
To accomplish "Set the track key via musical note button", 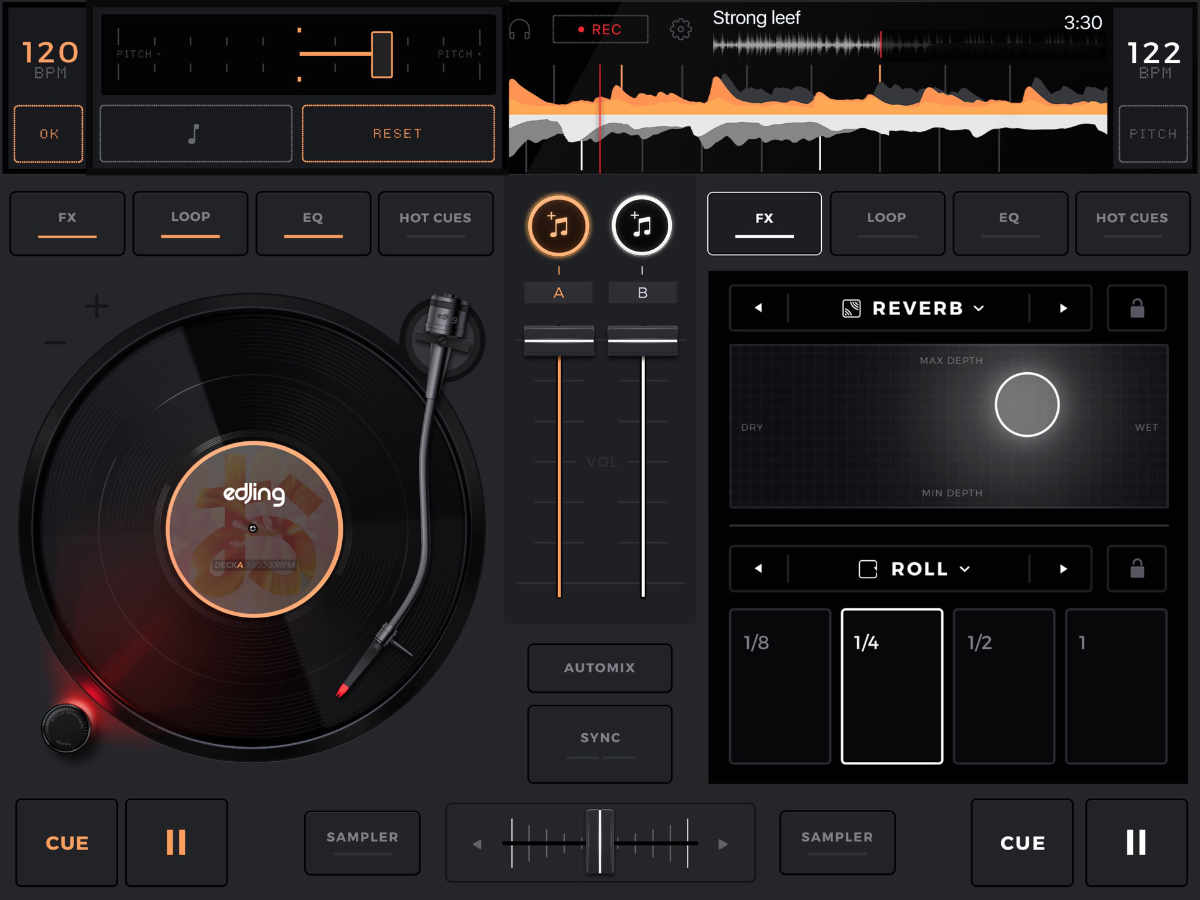I will (x=195, y=133).
